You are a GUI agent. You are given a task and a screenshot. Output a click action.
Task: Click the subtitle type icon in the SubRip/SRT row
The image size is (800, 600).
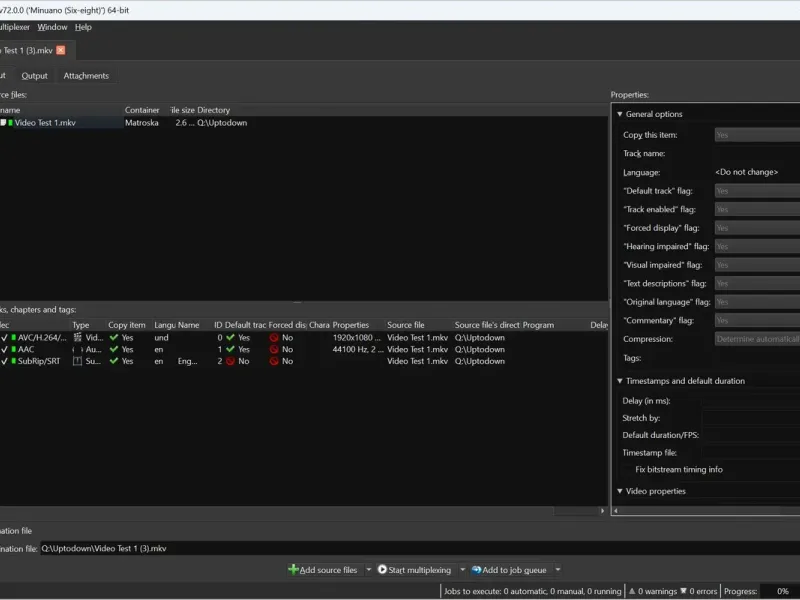[x=78, y=362]
